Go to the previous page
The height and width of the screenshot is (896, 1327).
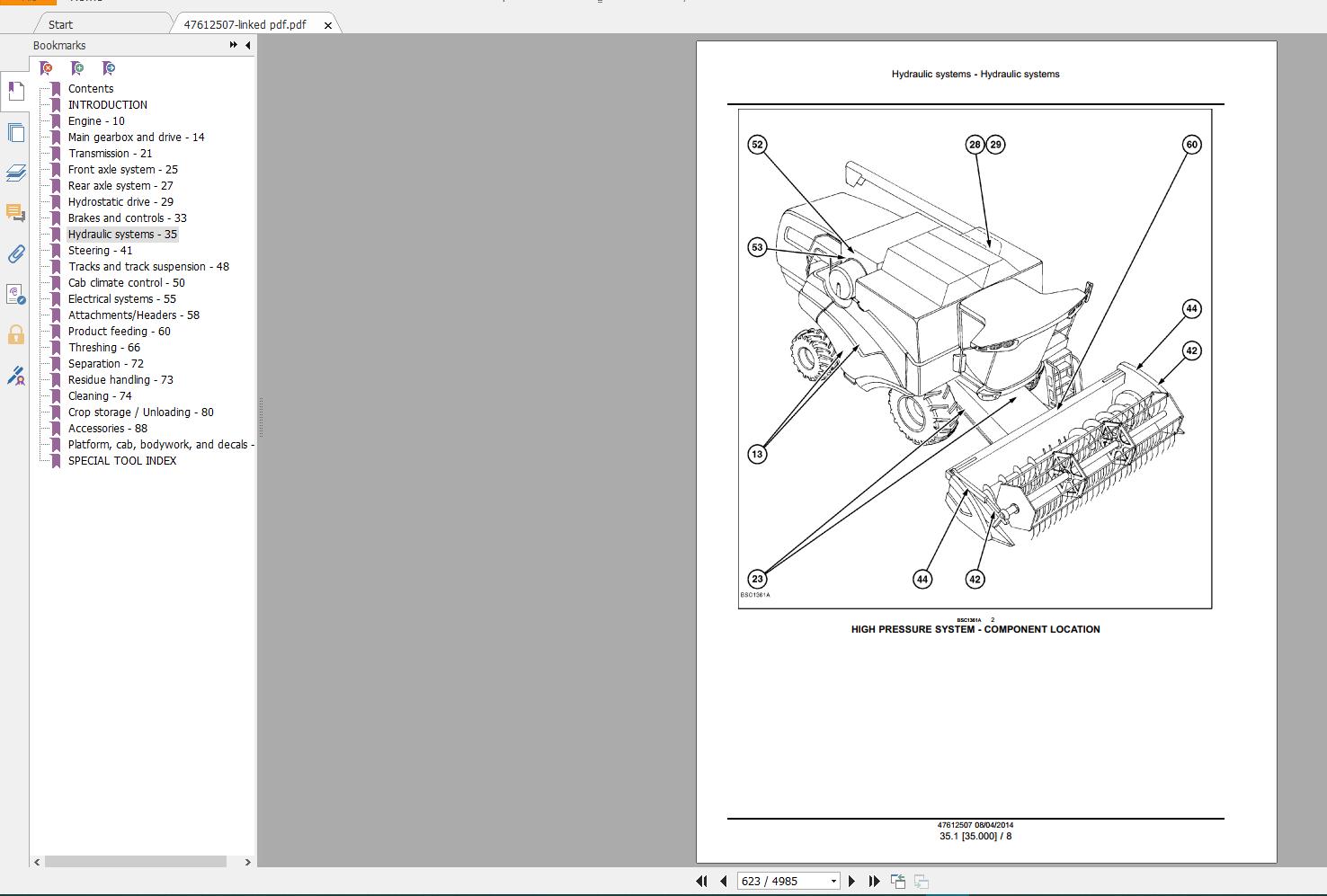pyautogui.click(x=723, y=881)
